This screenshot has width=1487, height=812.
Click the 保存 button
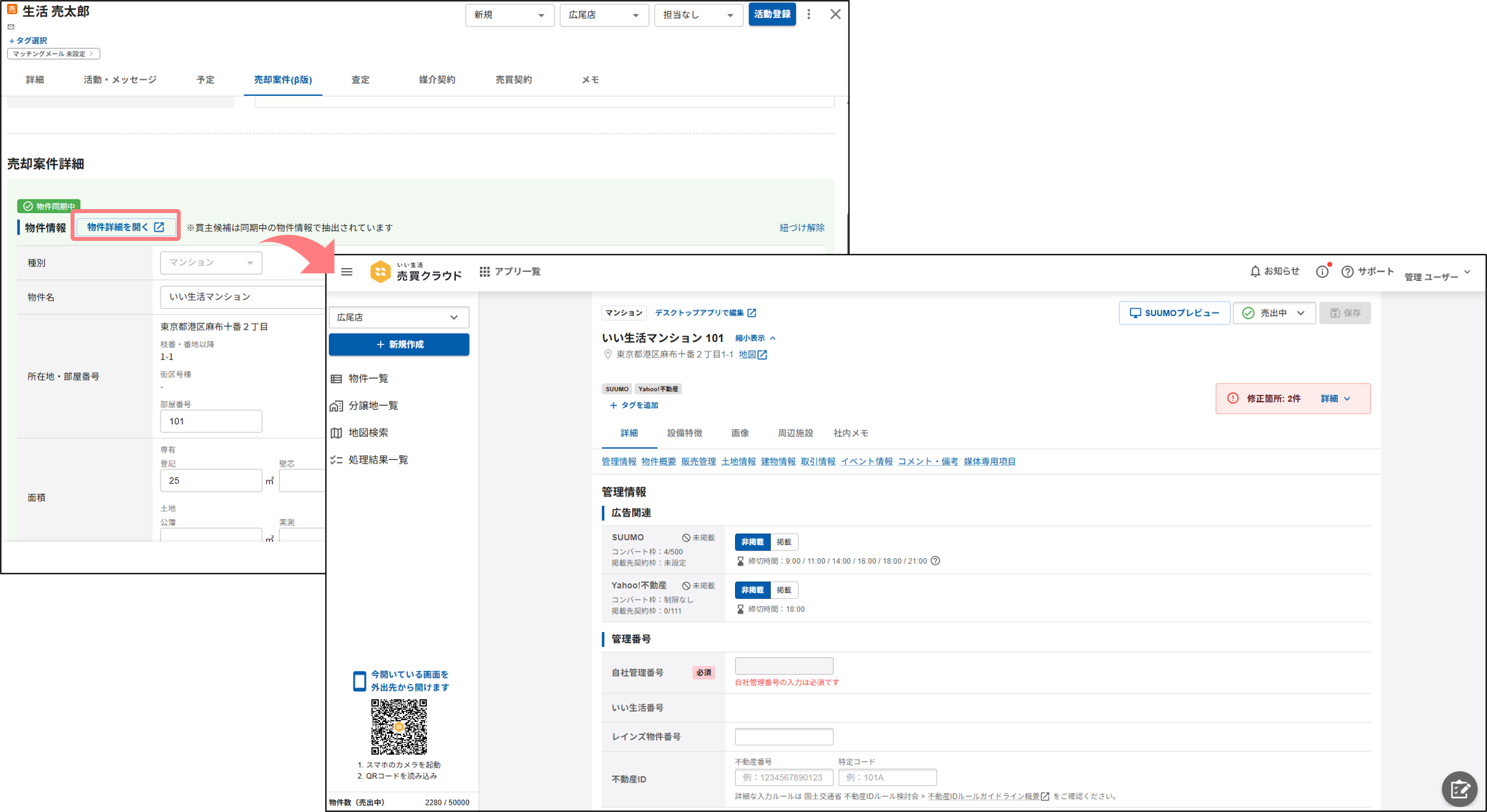click(1345, 313)
